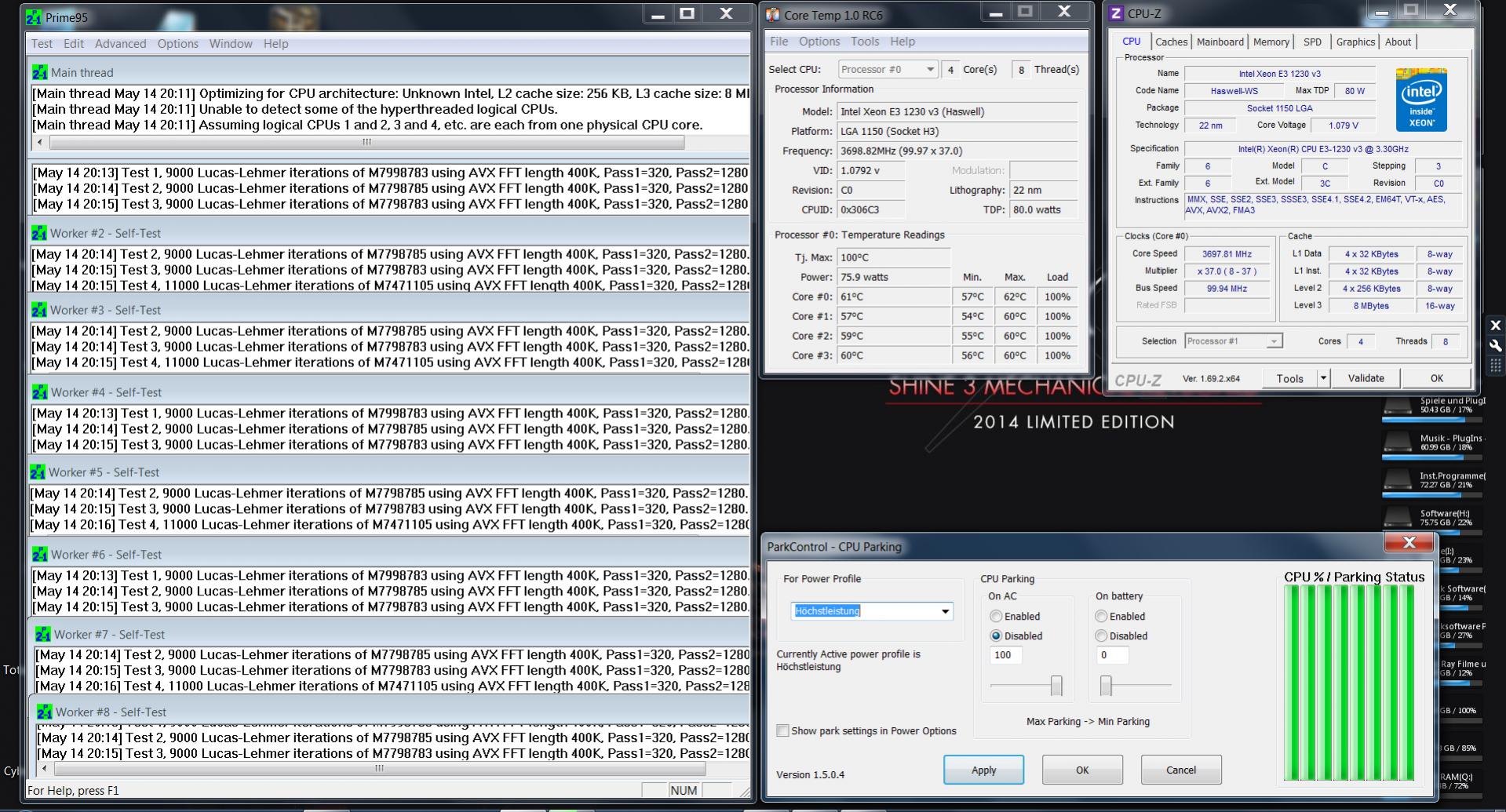Click the Core Voltage value 1.079 V
This screenshot has height=812, width=1506.
1344,126
